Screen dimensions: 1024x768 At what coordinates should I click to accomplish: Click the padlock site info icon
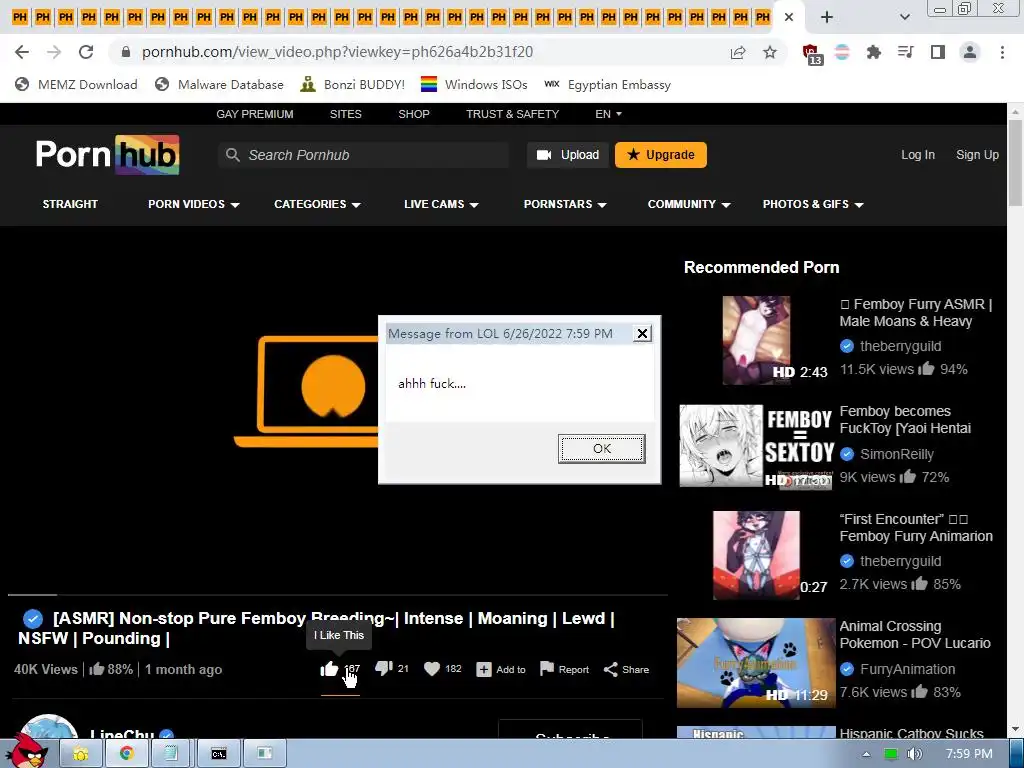[126, 52]
